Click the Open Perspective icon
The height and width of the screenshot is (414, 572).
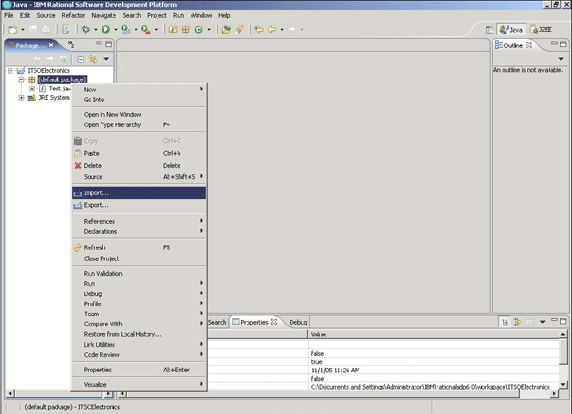point(489,30)
